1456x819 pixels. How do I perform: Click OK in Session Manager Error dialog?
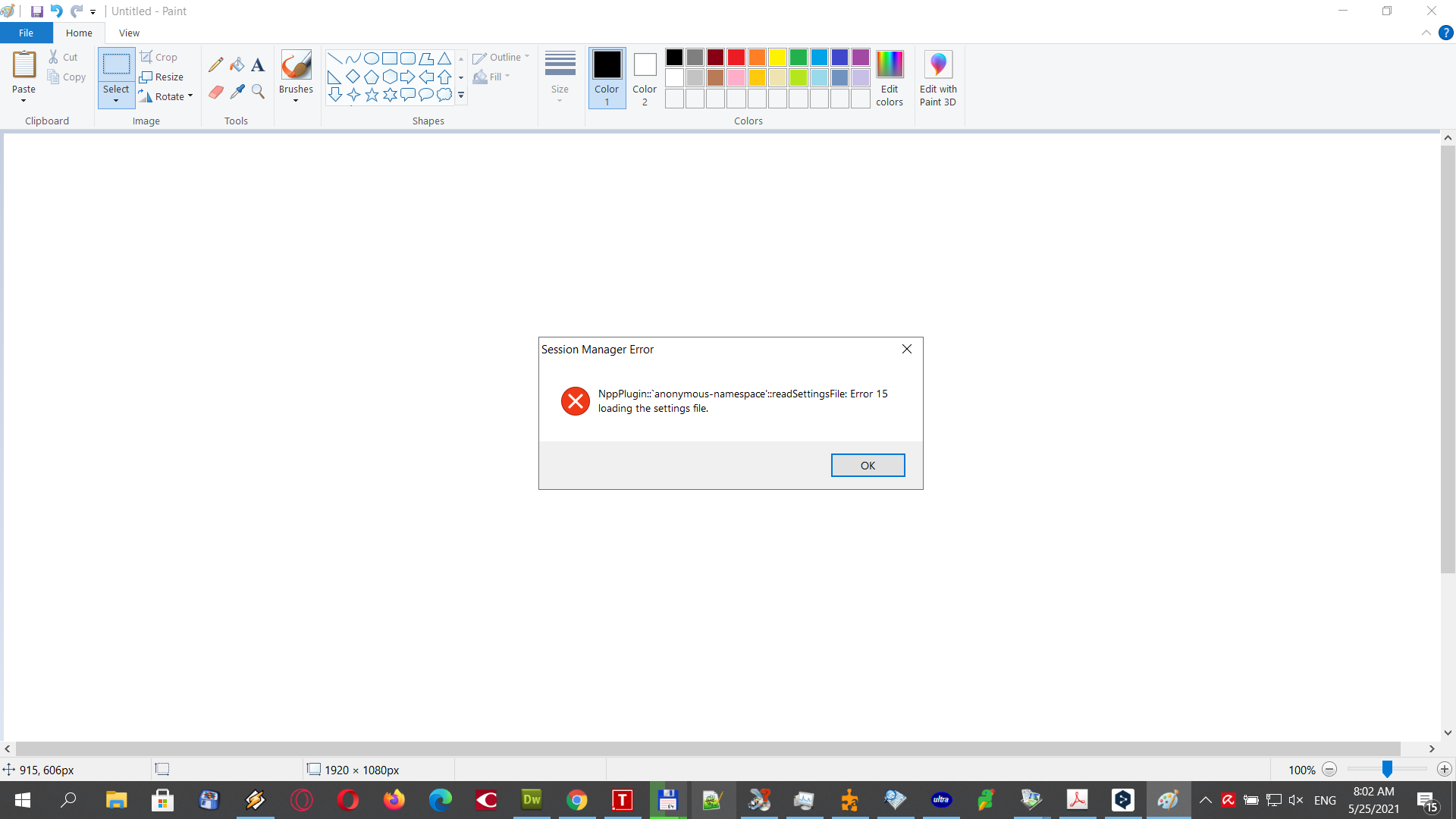tap(868, 466)
